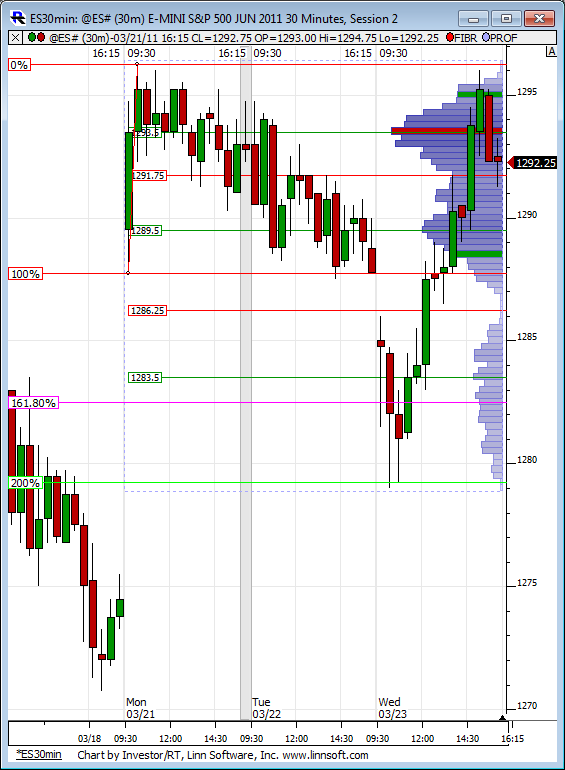The width and height of the screenshot is (565, 770).
Task: Click the 1291.75 red level label
Action: click(149, 175)
